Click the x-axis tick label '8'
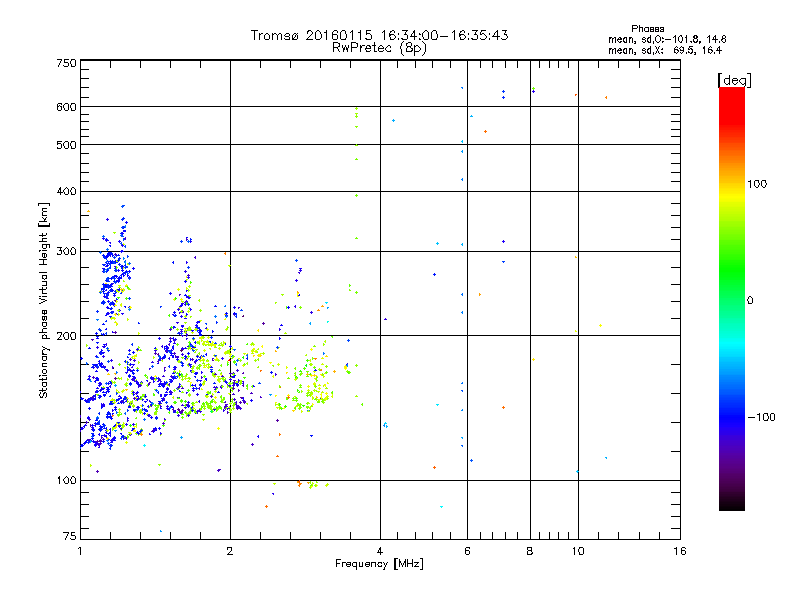The width and height of the screenshot is (800, 600). (x=530, y=551)
